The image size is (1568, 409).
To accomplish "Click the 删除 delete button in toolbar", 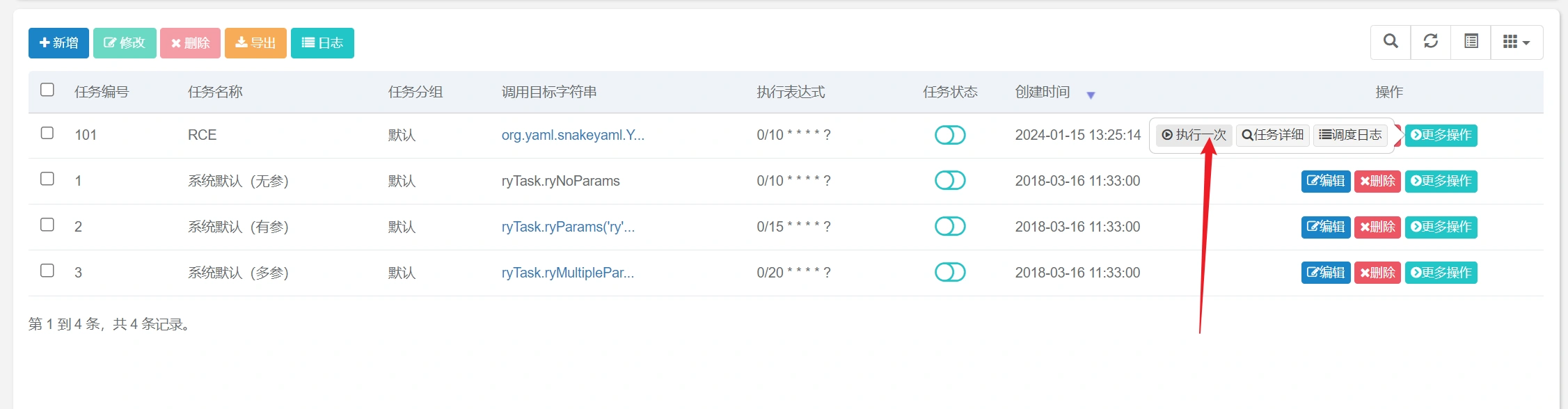I will tap(190, 43).
